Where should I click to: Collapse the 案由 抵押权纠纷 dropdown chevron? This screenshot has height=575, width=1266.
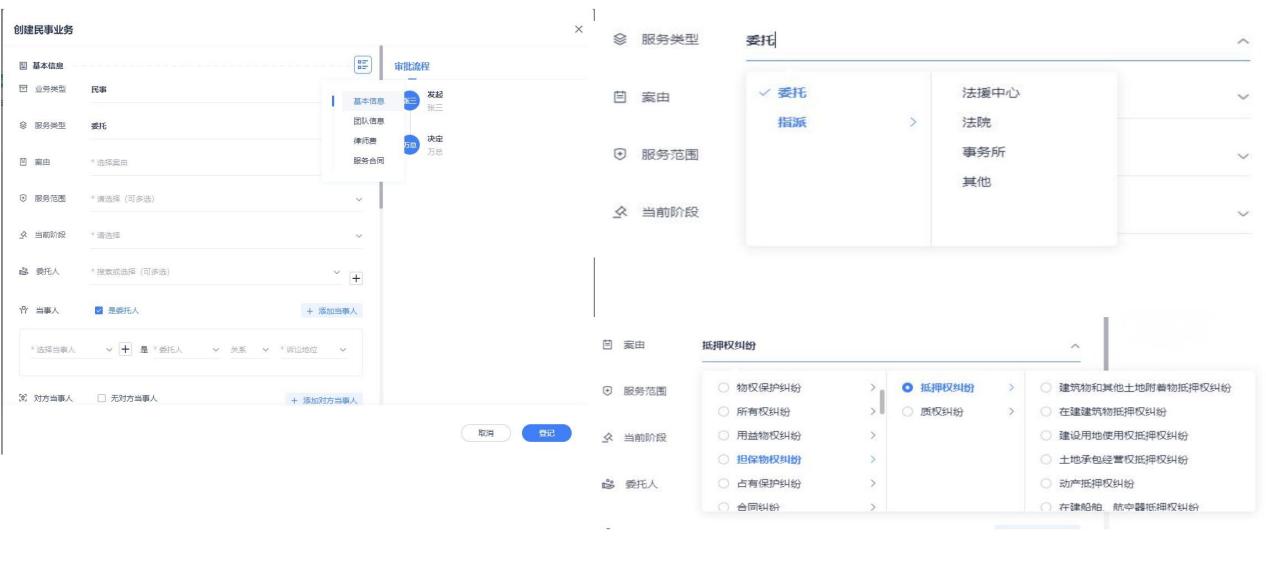pos(1075,345)
